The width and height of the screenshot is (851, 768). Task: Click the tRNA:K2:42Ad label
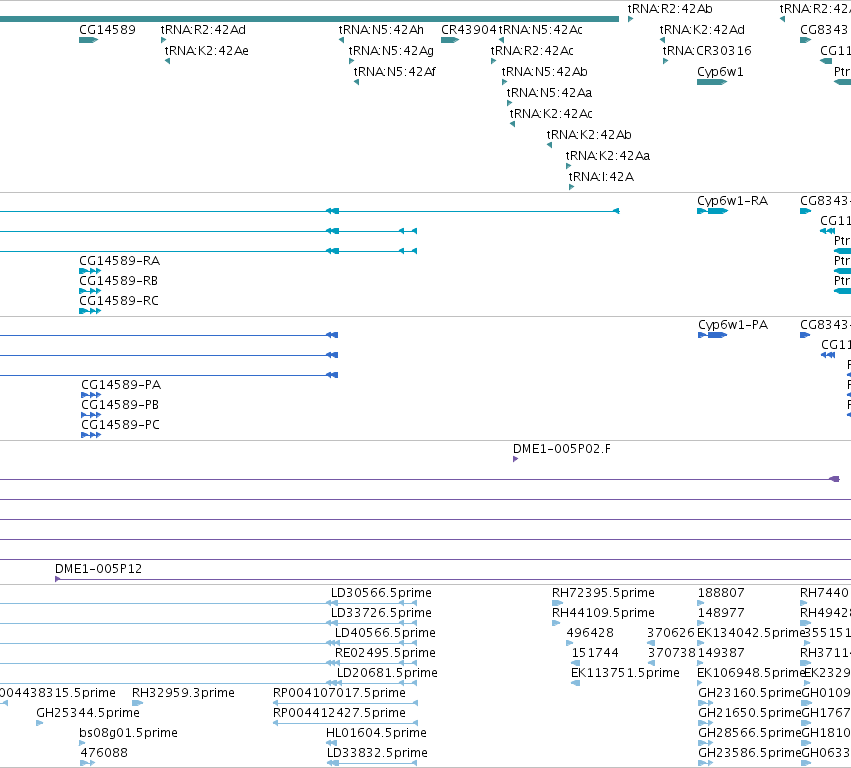point(702,30)
